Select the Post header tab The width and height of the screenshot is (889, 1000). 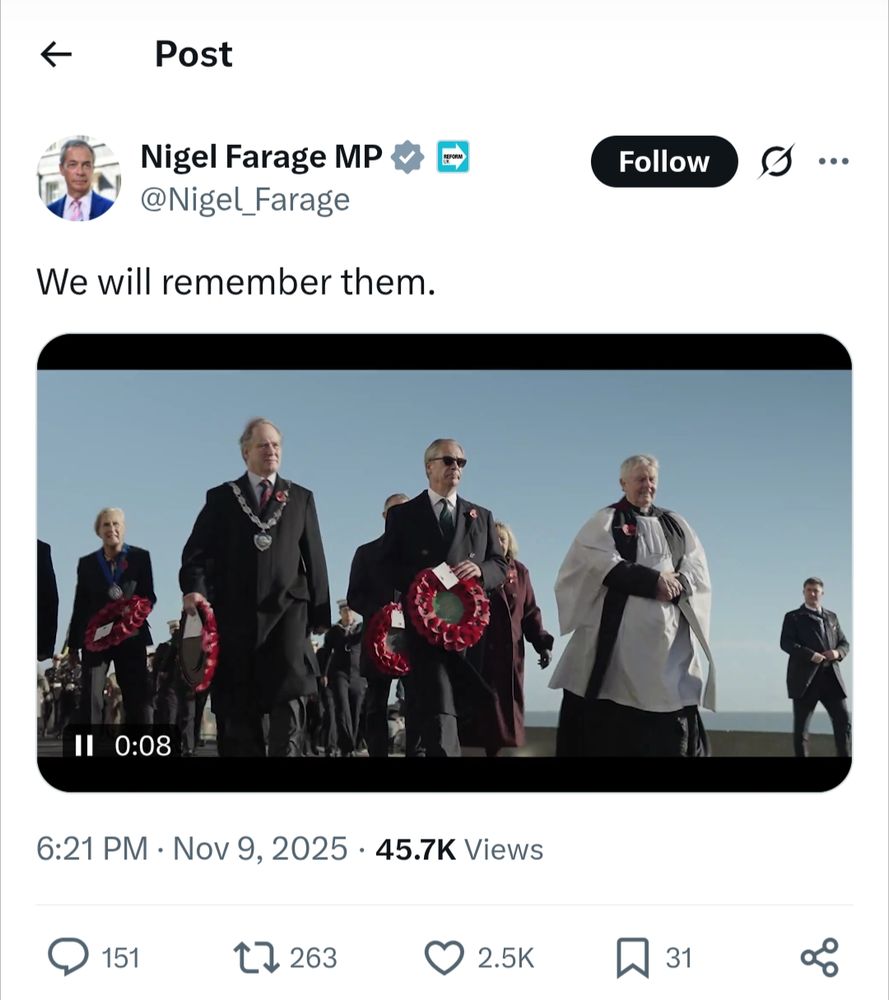(192, 54)
